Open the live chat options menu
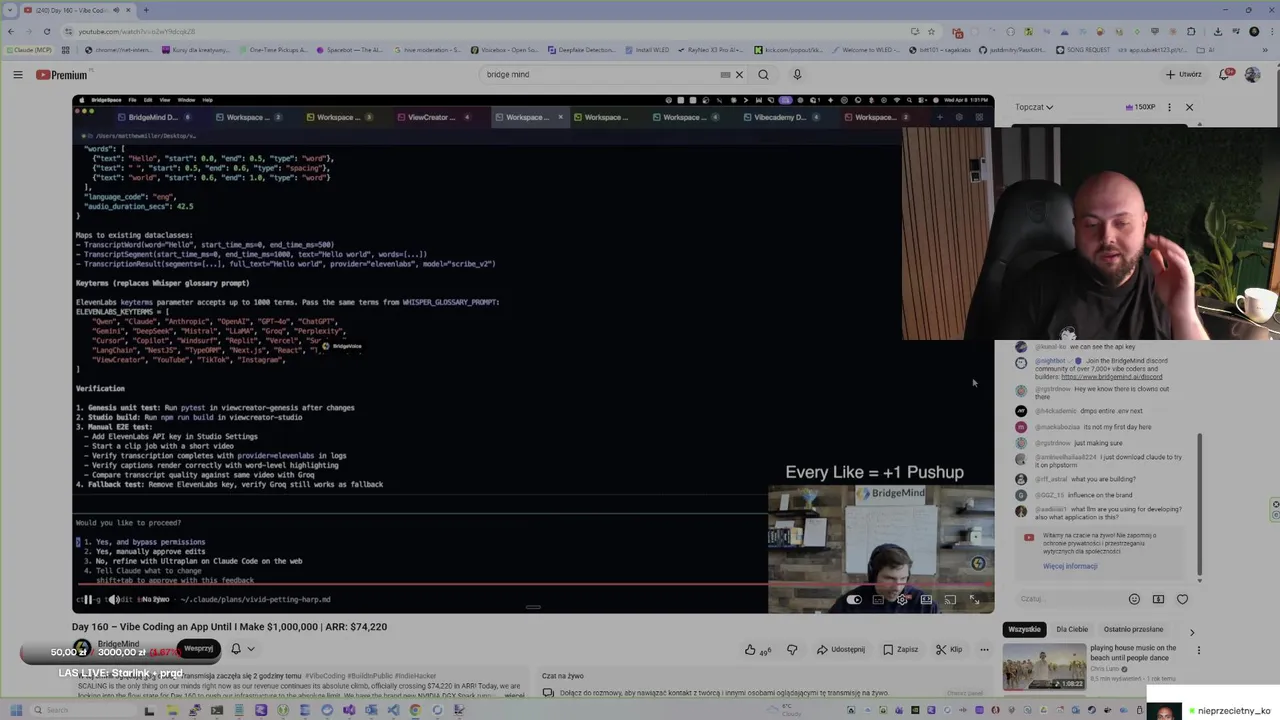This screenshot has height=720, width=1280. pyautogui.click(x=1169, y=107)
